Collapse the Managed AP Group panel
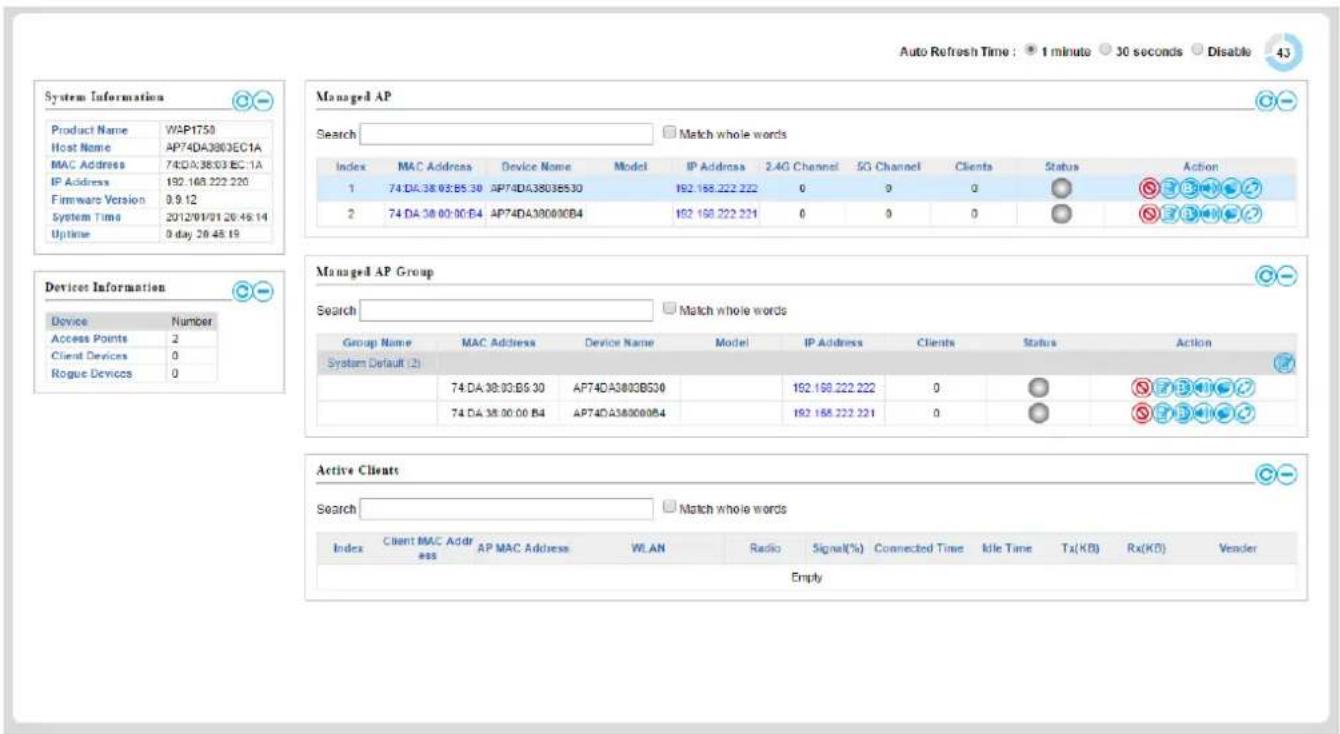The image size is (1340, 734). (x=1288, y=277)
